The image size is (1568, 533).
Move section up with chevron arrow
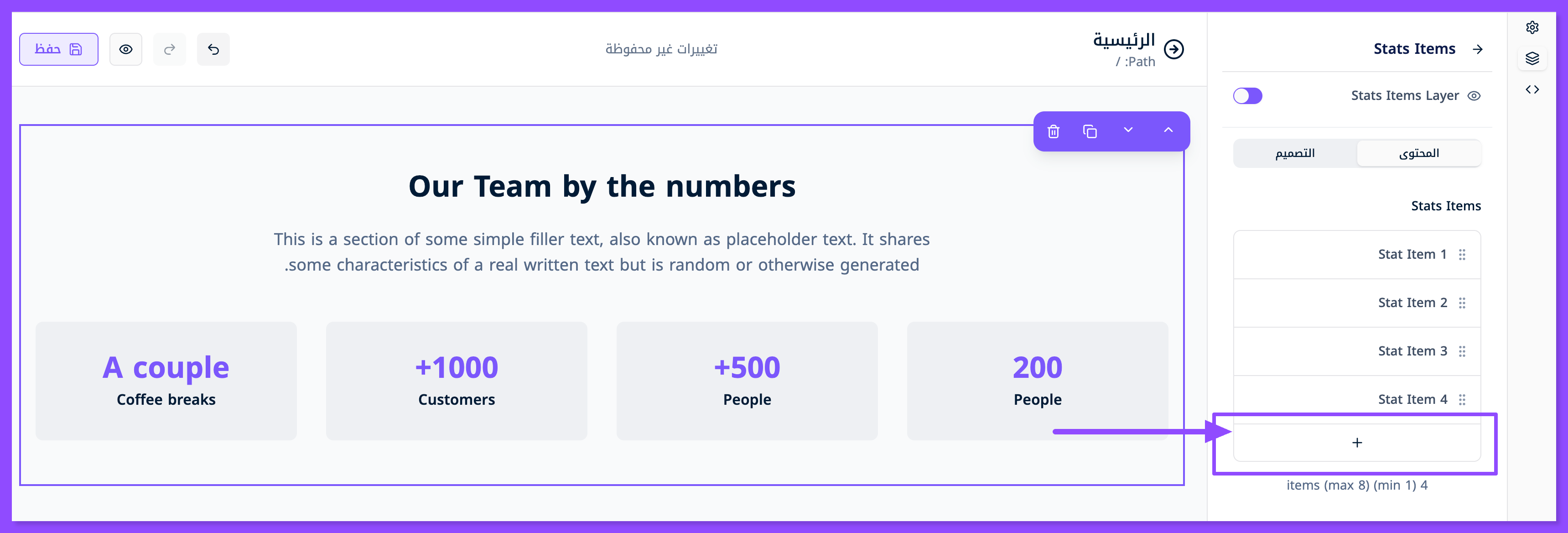pos(1168,131)
